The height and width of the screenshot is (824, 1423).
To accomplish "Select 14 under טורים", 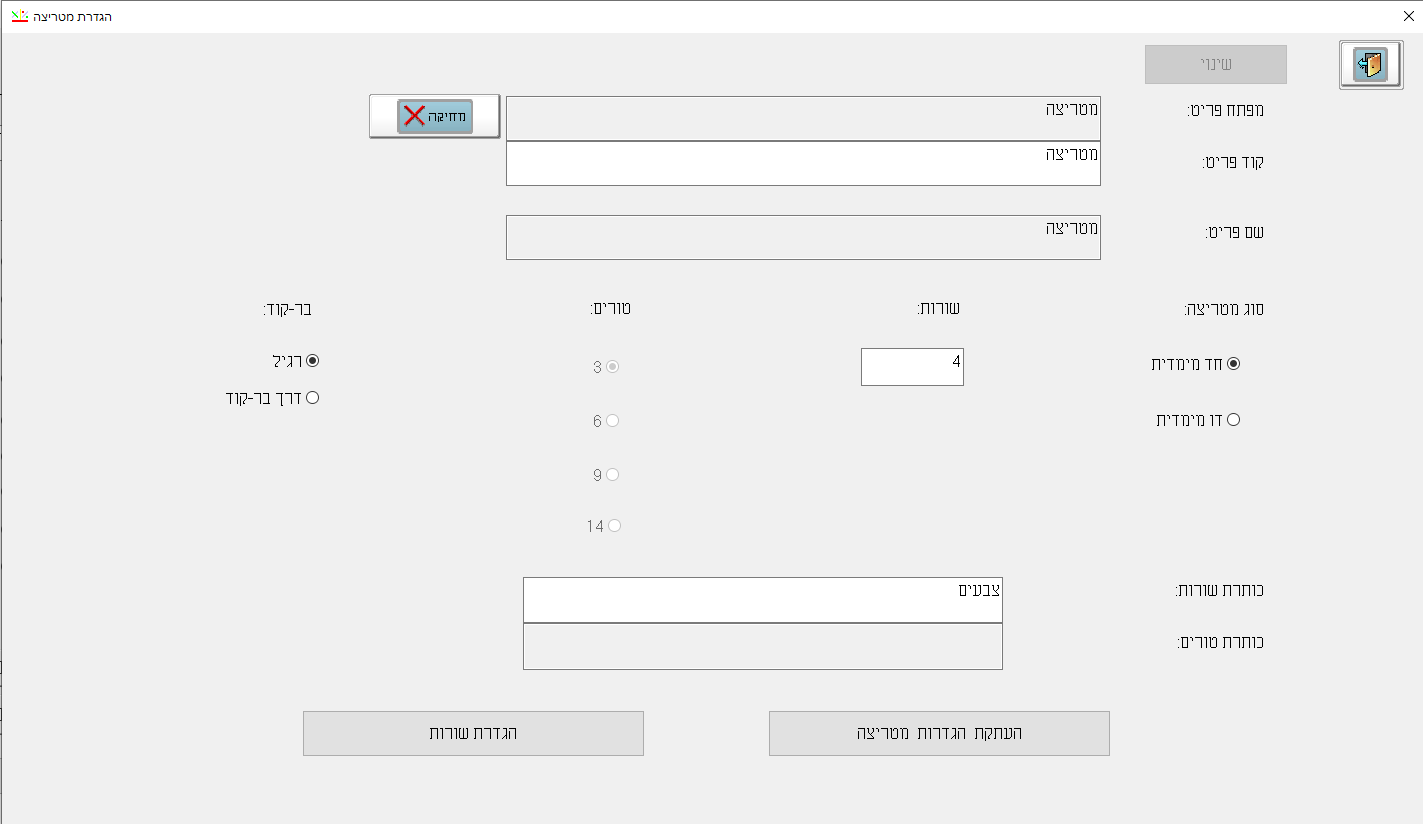I will (x=614, y=526).
